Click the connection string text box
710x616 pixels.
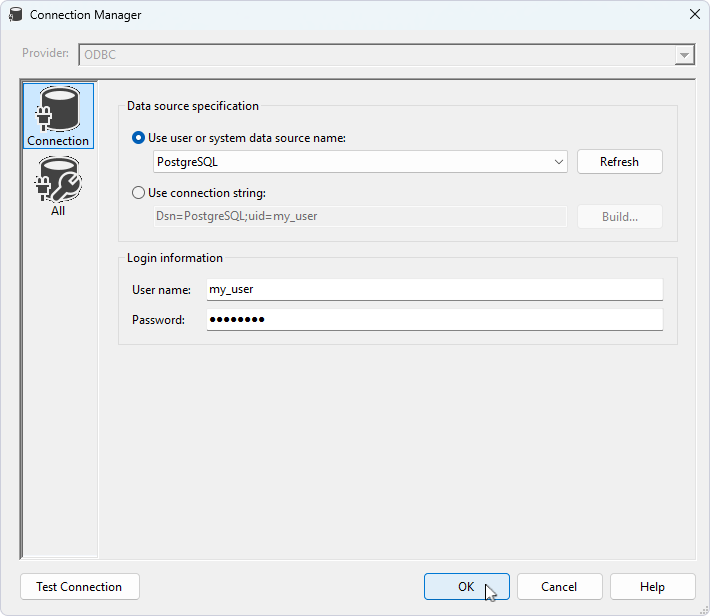(360, 216)
